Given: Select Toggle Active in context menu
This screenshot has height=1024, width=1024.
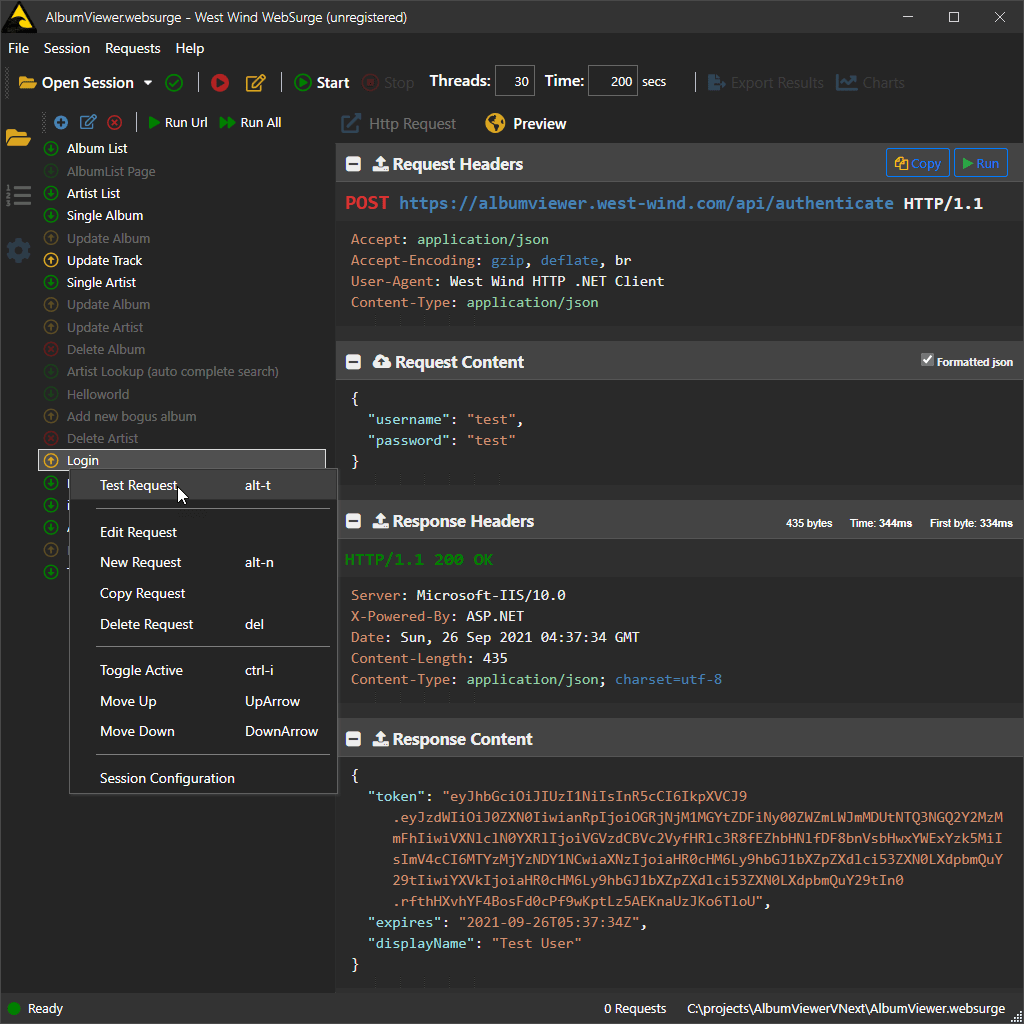Looking at the screenshot, I should click(141, 670).
